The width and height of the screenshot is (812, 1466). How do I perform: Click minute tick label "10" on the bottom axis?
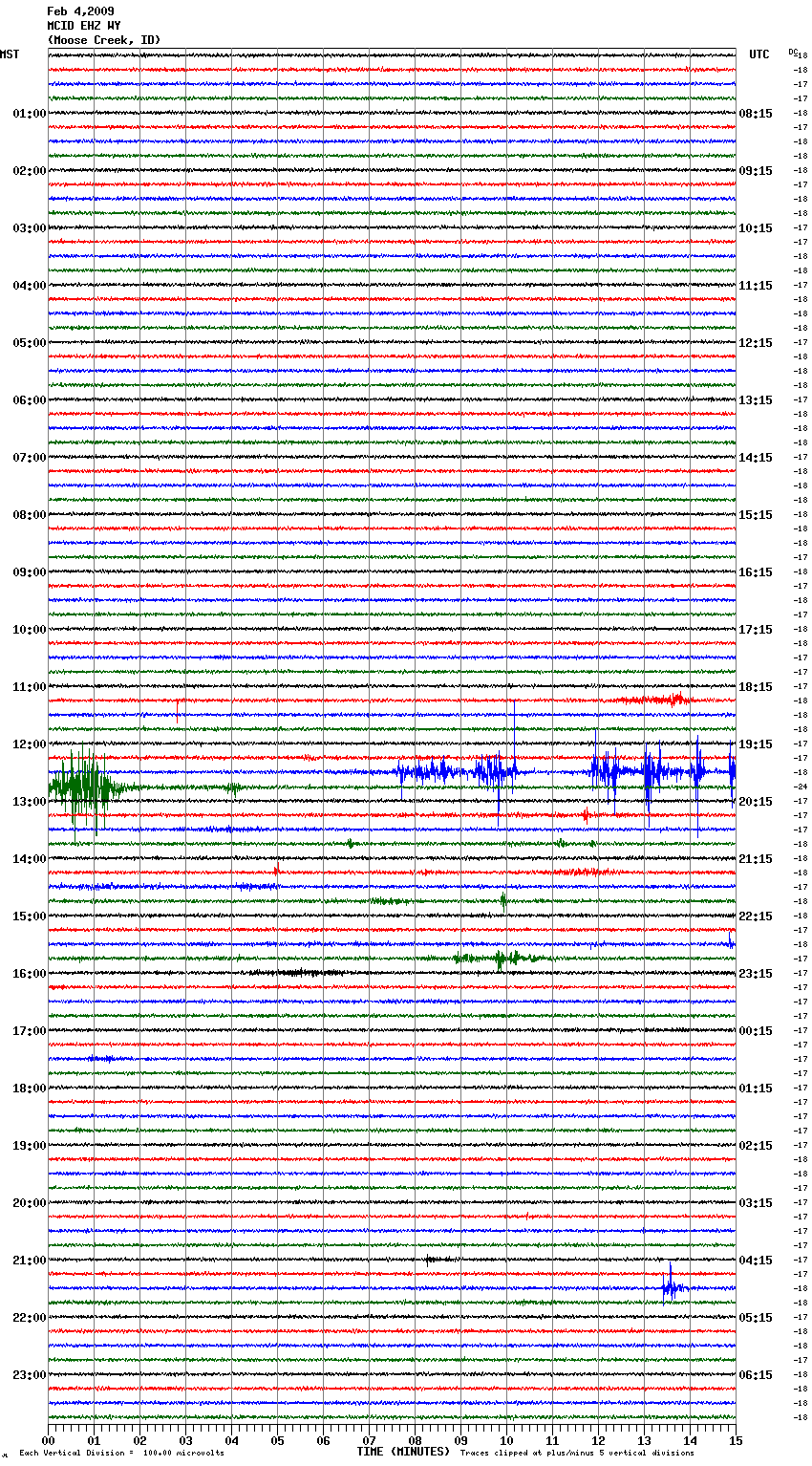[507, 1440]
